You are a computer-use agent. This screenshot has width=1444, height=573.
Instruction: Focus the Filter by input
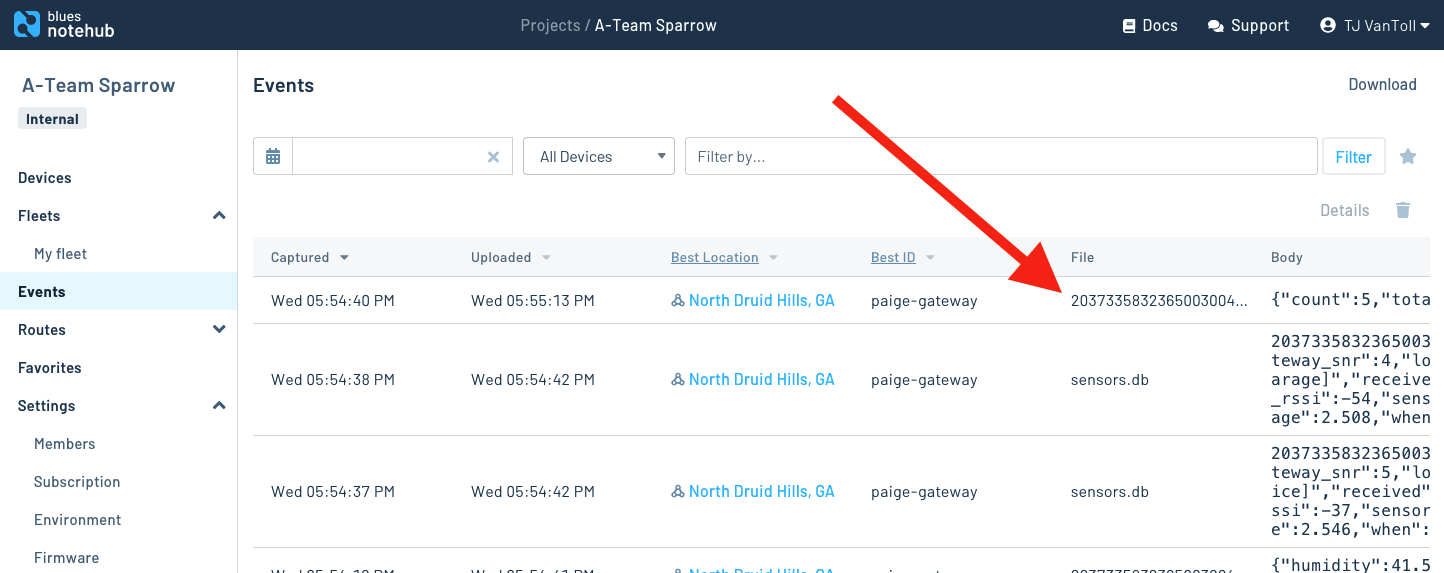[1001, 156]
